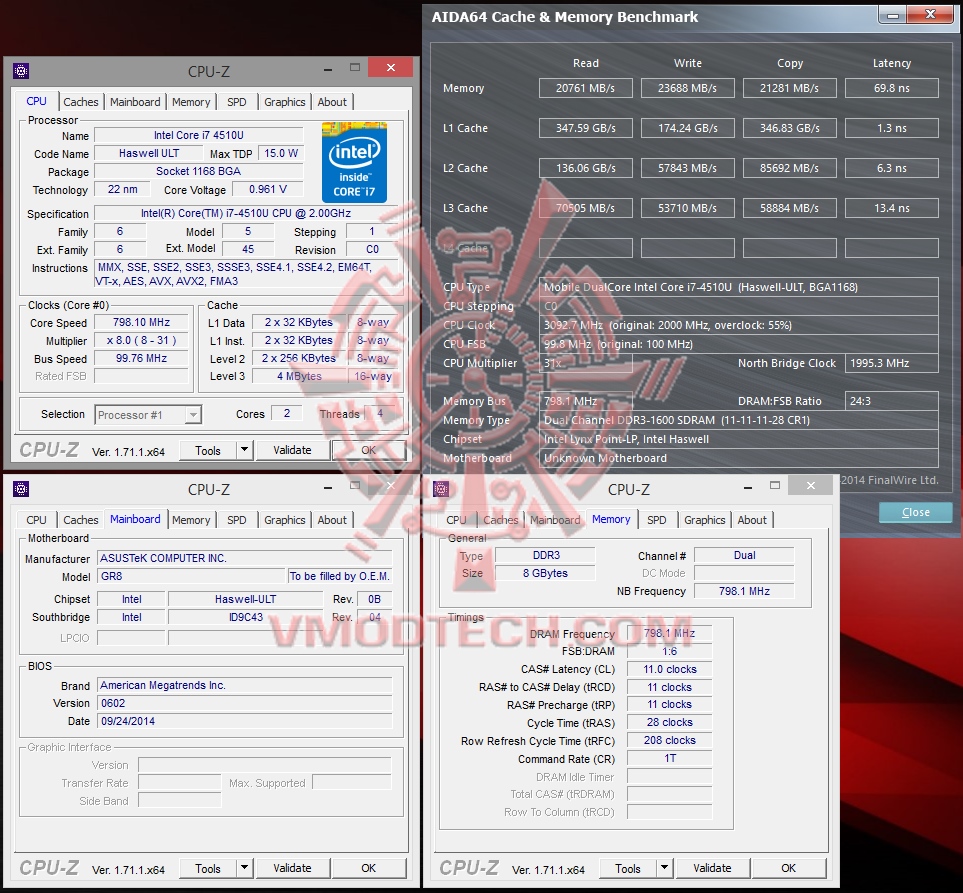Viewport: 963px width, 893px height.
Task: Click the Memory Latency 69.8 ns field
Action: [891, 88]
